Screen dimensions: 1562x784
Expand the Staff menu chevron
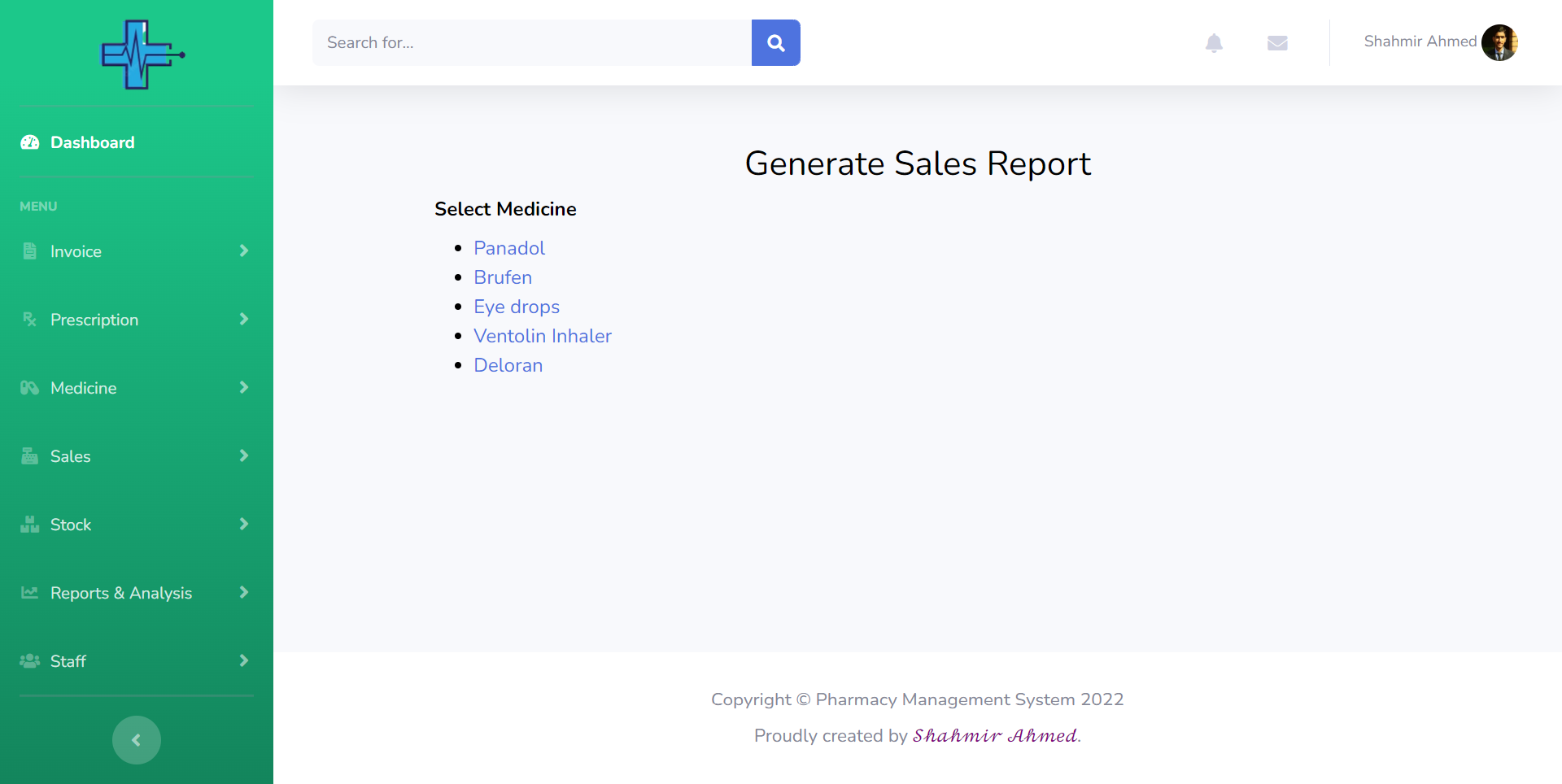click(x=243, y=661)
